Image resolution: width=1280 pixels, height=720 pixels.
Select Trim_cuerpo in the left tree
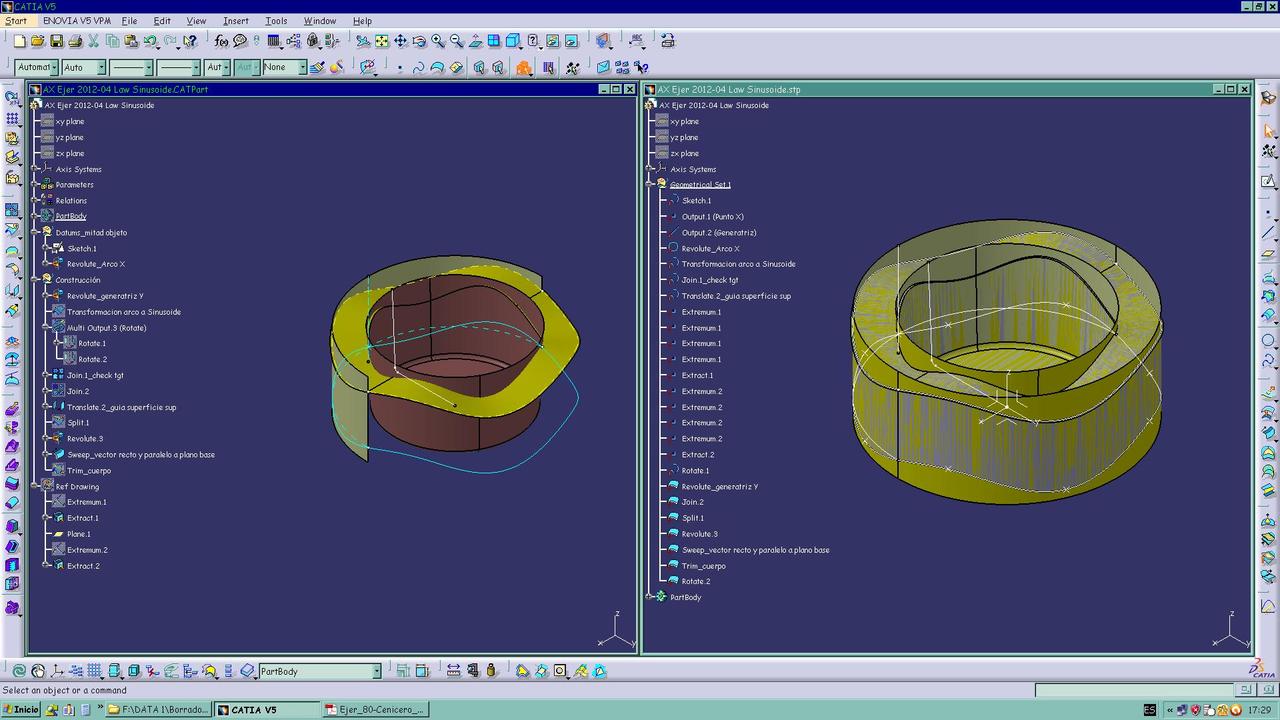coord(89,470)
